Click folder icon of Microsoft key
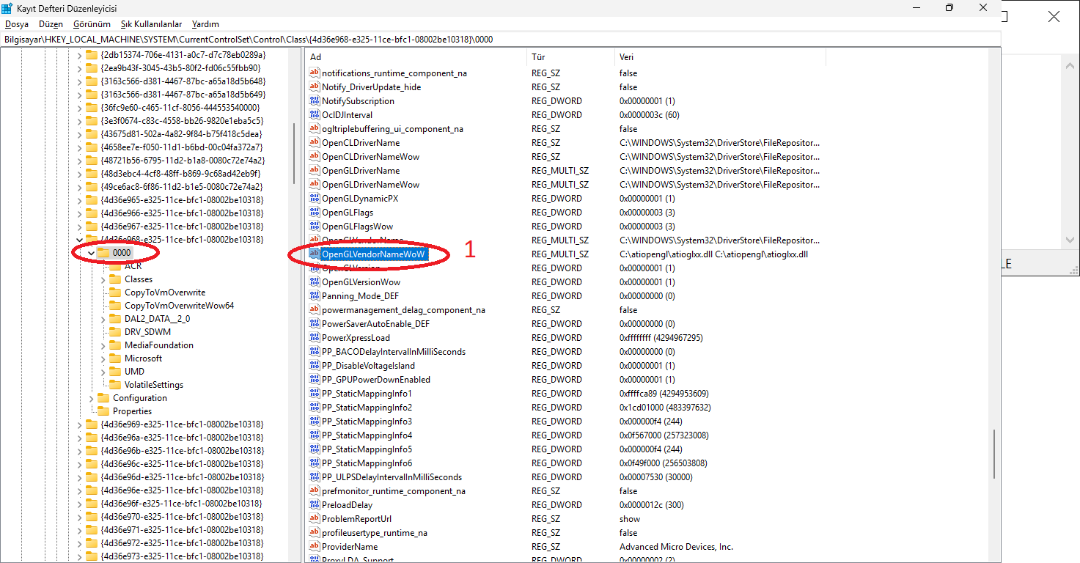 [x=115, y=358]
